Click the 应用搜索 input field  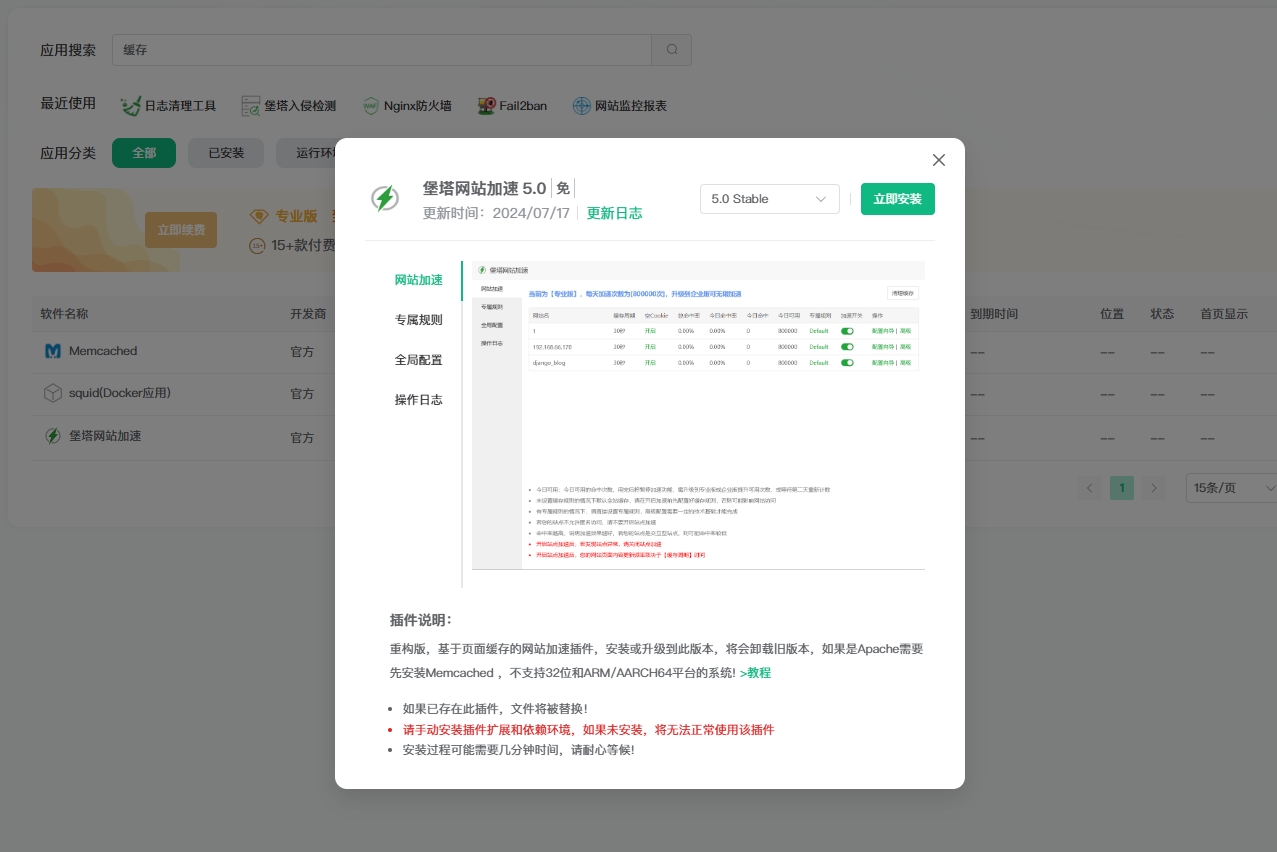tap(382, 49)
